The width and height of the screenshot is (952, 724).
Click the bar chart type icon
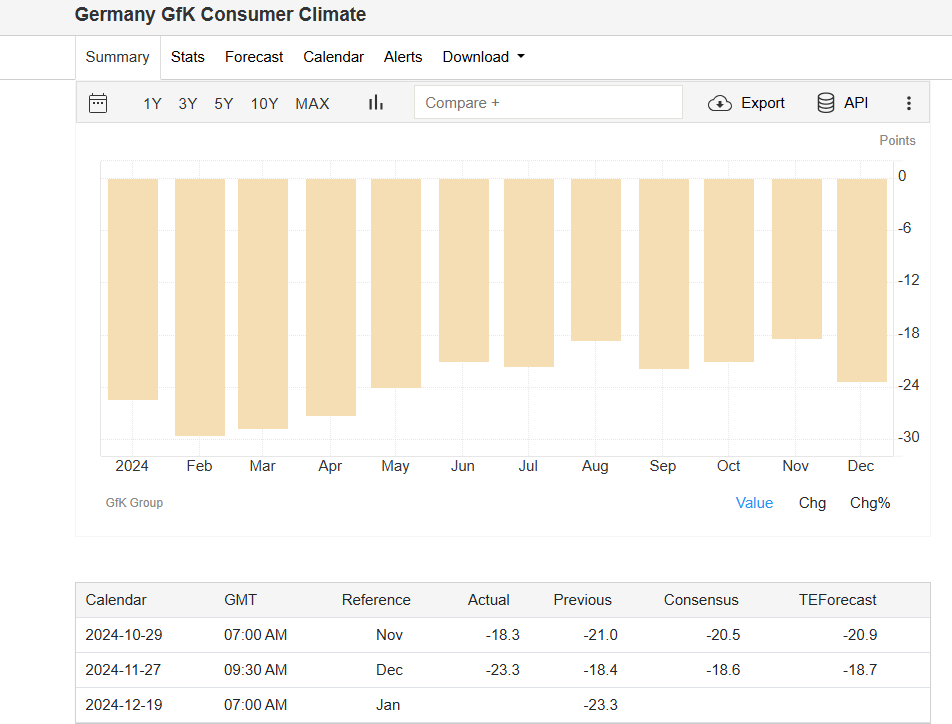point(376,103)
